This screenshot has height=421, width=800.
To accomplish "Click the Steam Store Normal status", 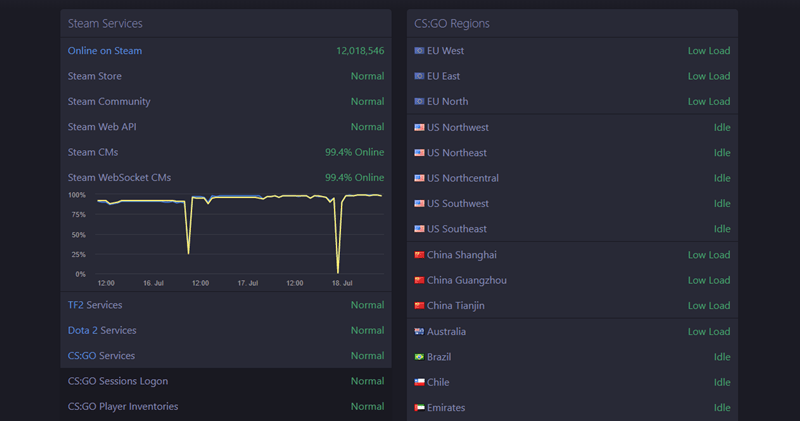I will [367, 76].
